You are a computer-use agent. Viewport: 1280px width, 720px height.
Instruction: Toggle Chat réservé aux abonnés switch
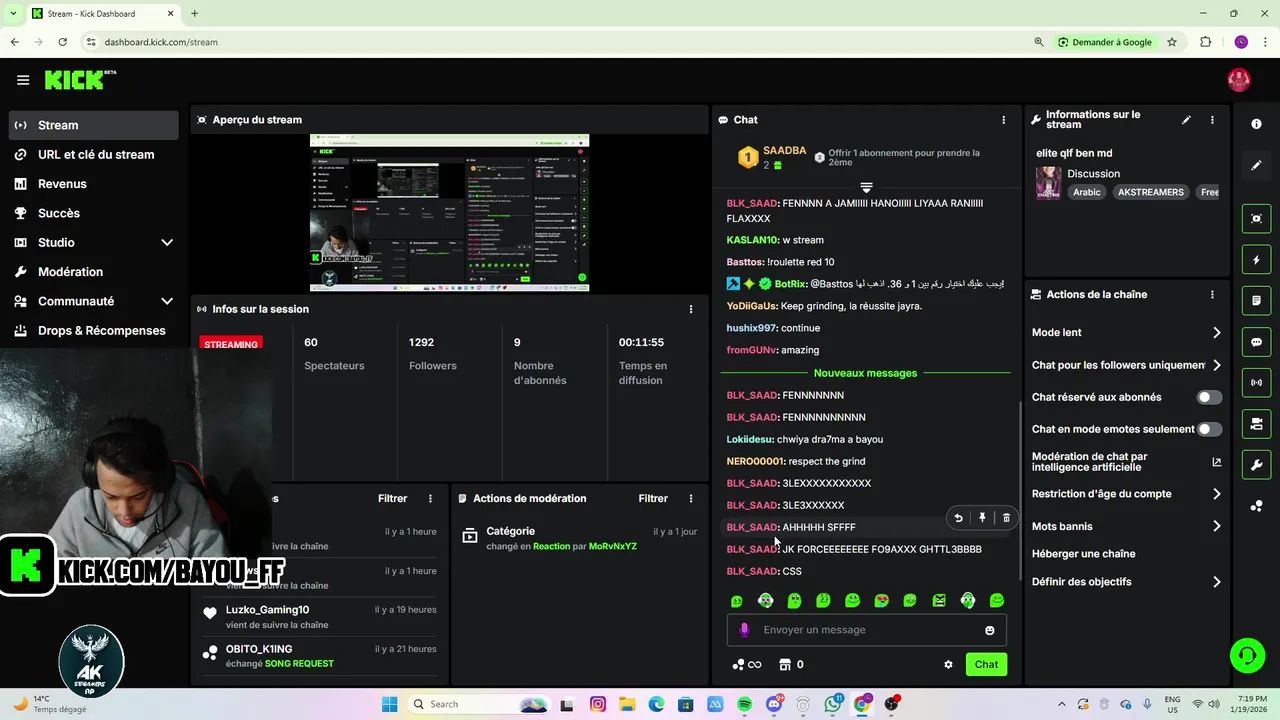pos(1209,397)
